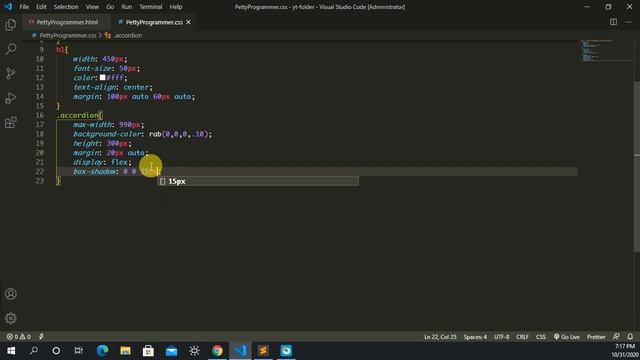Open the Extensions view
This screenshot has width=640, height=360.
pyautogui.click(x=11, y=122)
